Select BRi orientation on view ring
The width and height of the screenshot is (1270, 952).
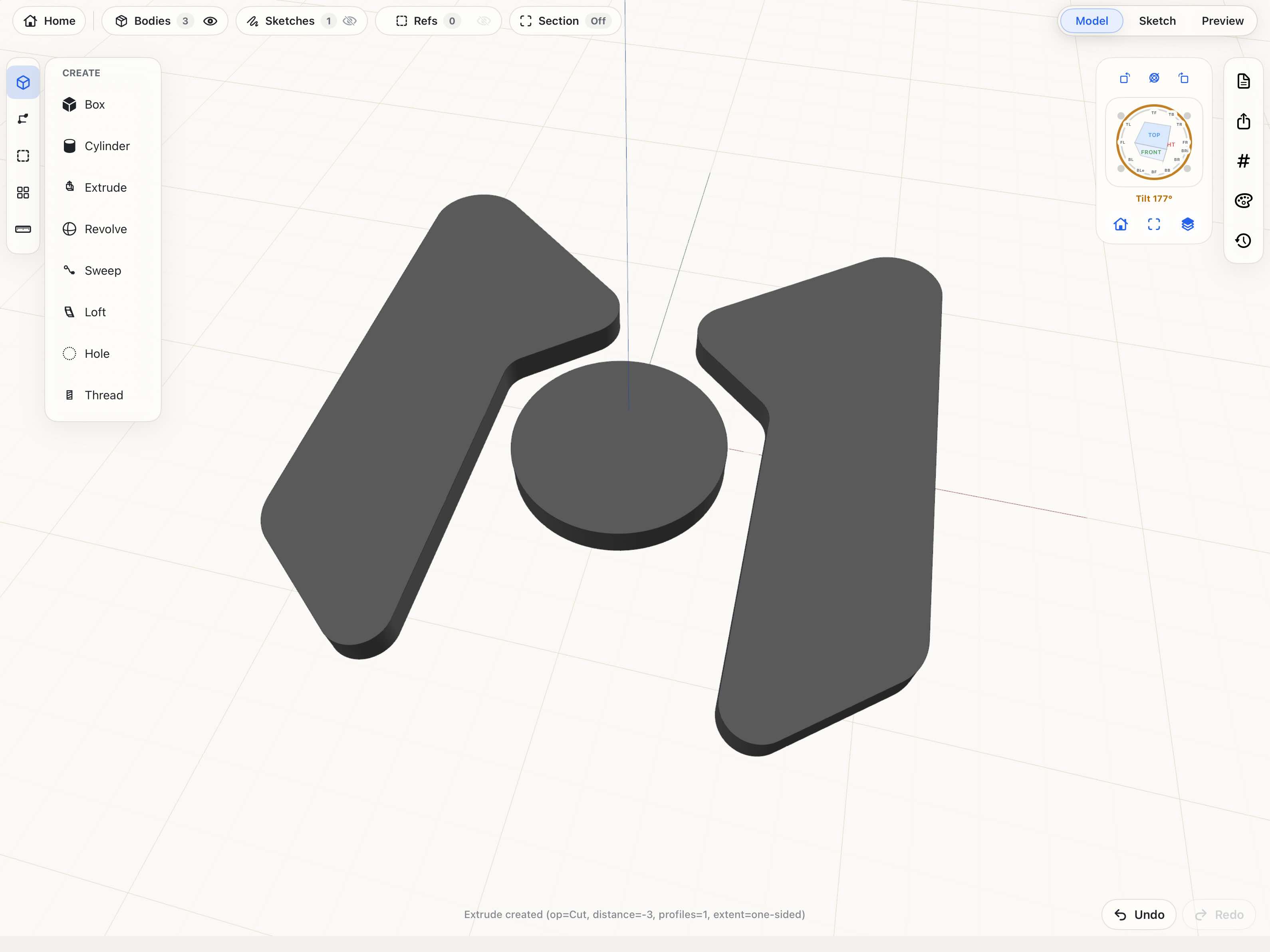click(x=1185, y=151)
